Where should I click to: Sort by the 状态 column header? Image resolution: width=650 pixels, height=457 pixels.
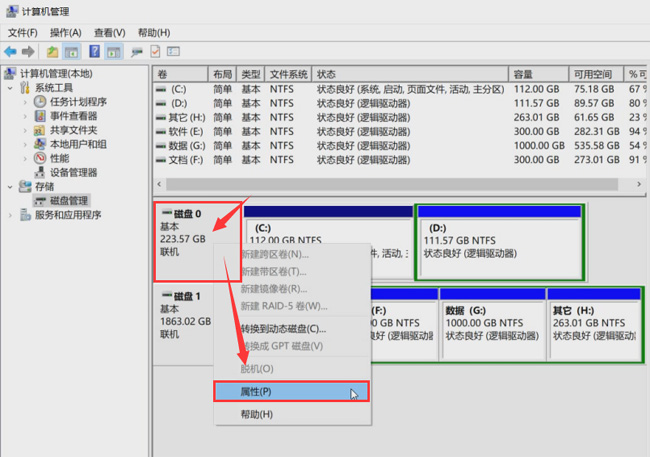click(x=410, y=74)
